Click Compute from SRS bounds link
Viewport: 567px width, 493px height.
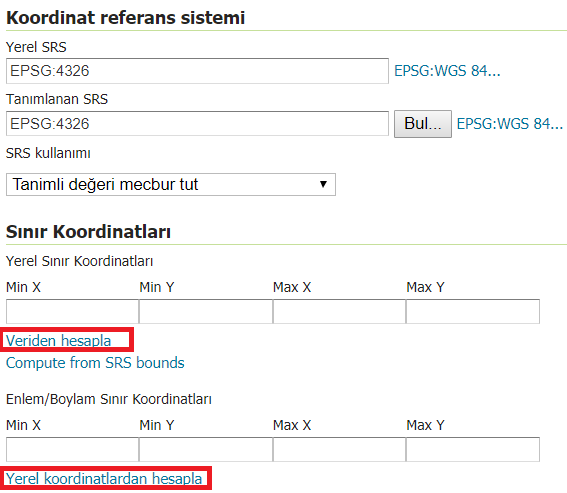95,363
